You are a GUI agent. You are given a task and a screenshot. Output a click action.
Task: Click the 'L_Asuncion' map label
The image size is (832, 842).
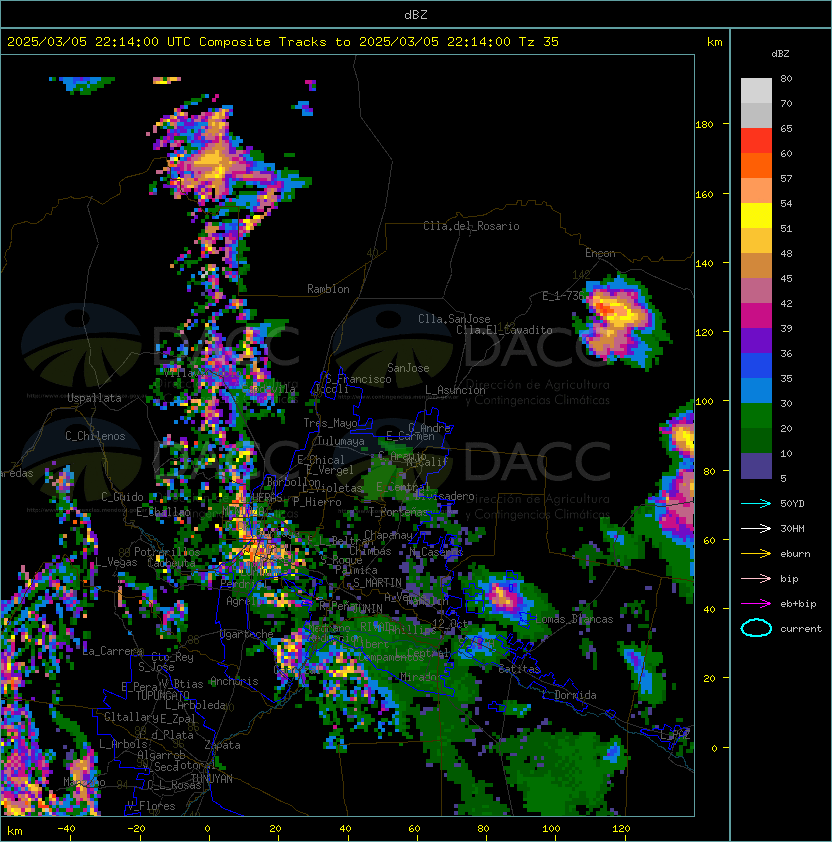pyautogui.click(x=455, y=390)
